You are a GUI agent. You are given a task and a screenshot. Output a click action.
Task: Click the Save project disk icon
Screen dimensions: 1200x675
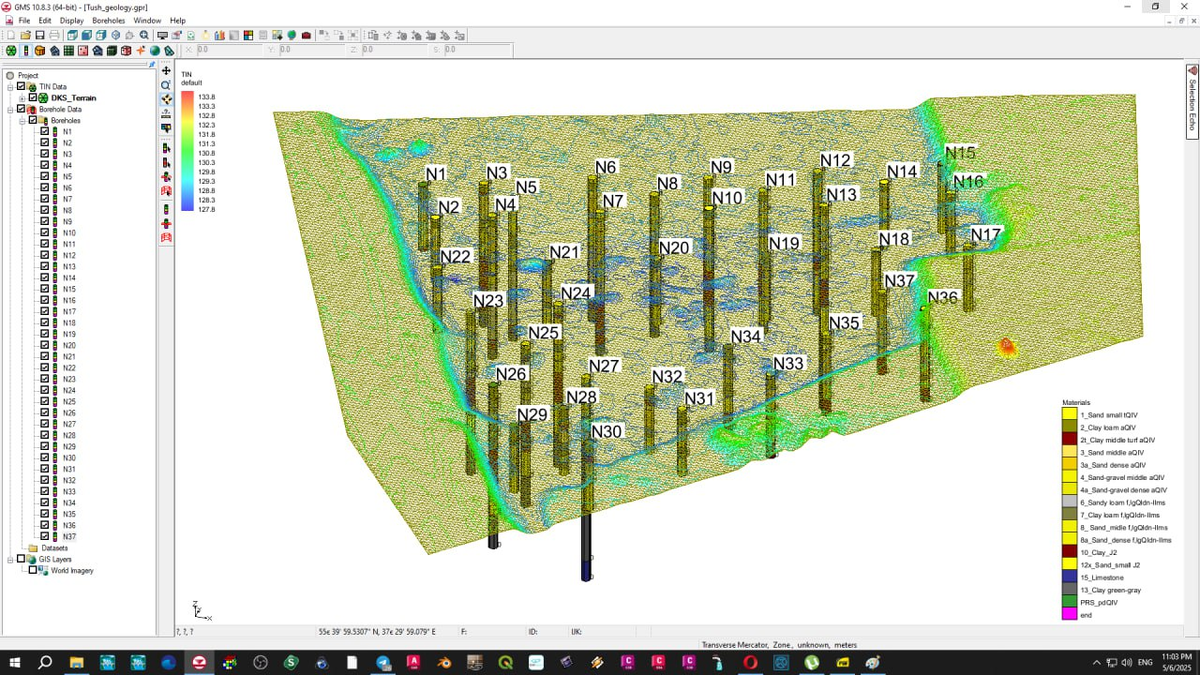[40, 35]
